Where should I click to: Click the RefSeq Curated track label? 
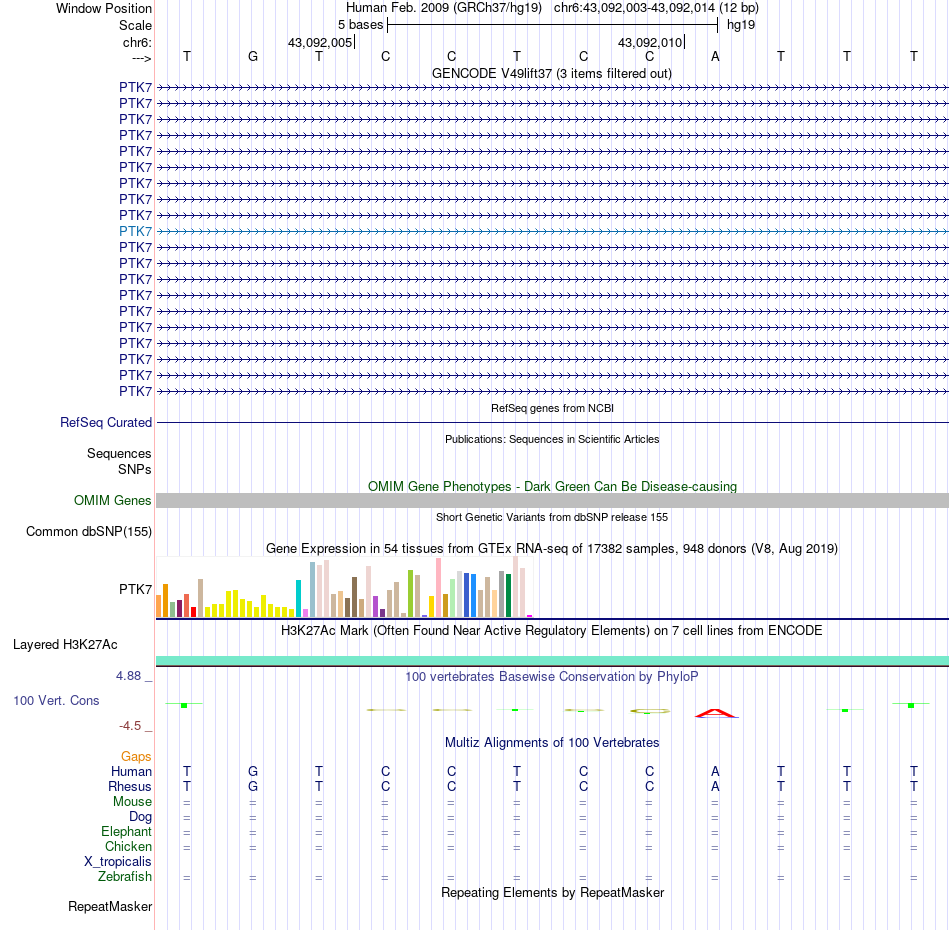tap(105, 422)
